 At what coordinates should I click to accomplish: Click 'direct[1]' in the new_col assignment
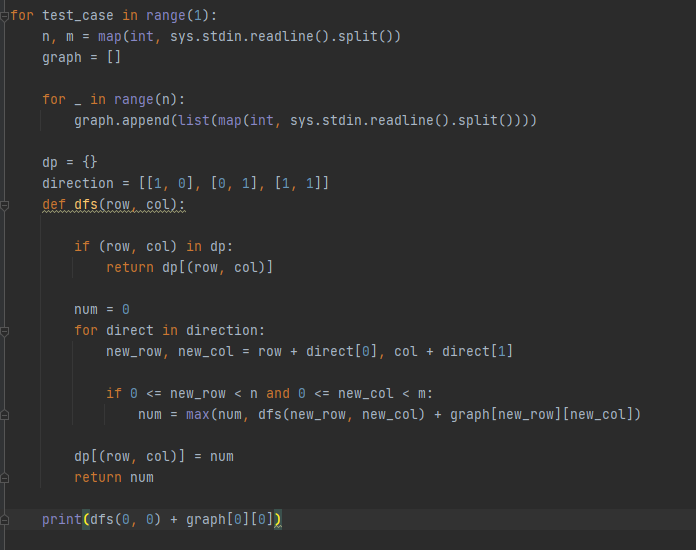tap(477, 352)
